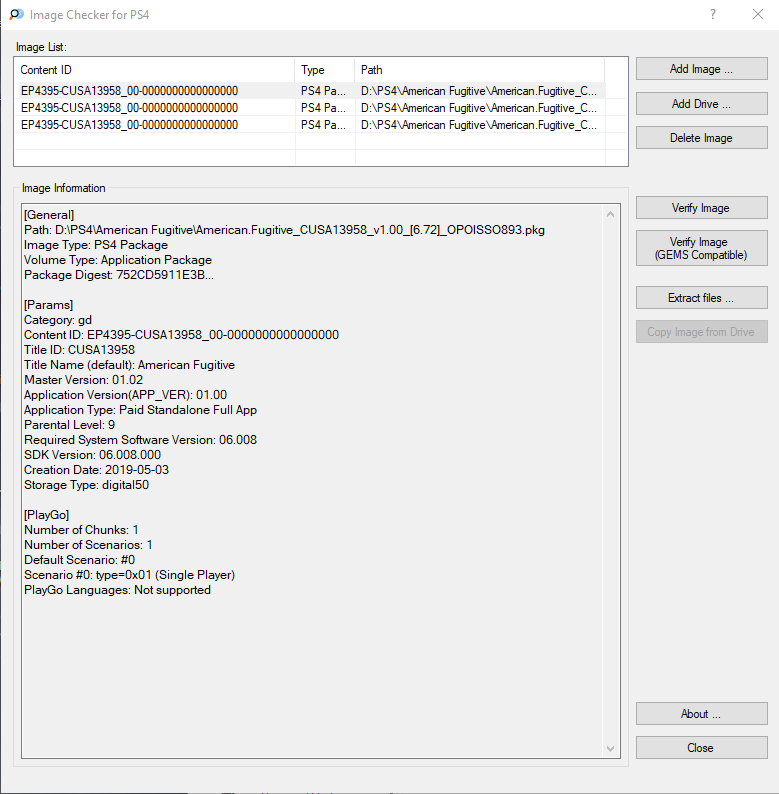Click the Category: gd line

[x=58, y=320]
